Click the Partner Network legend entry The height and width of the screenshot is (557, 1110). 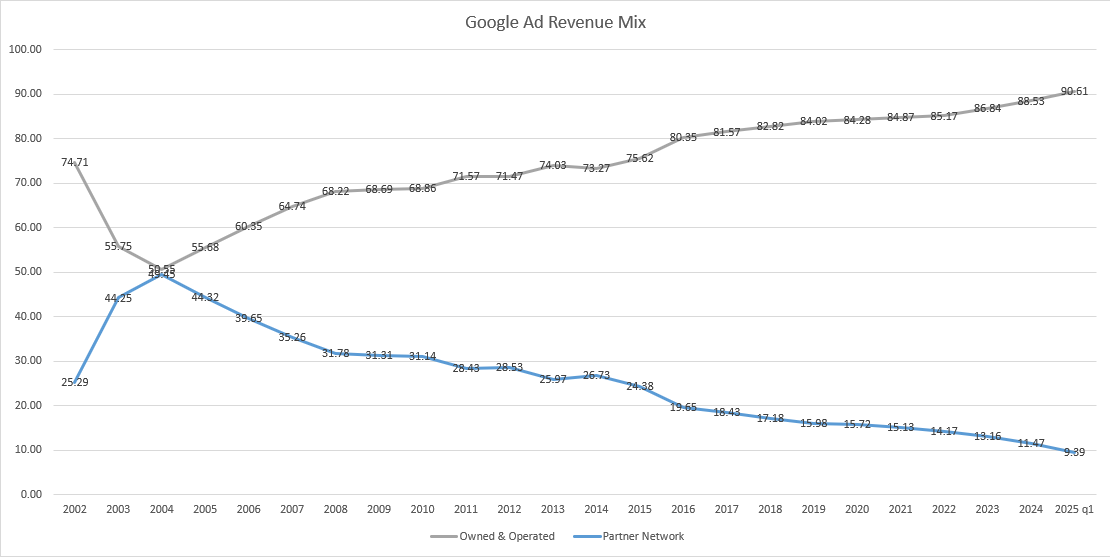pyautogui.click(x=627, y=536)
